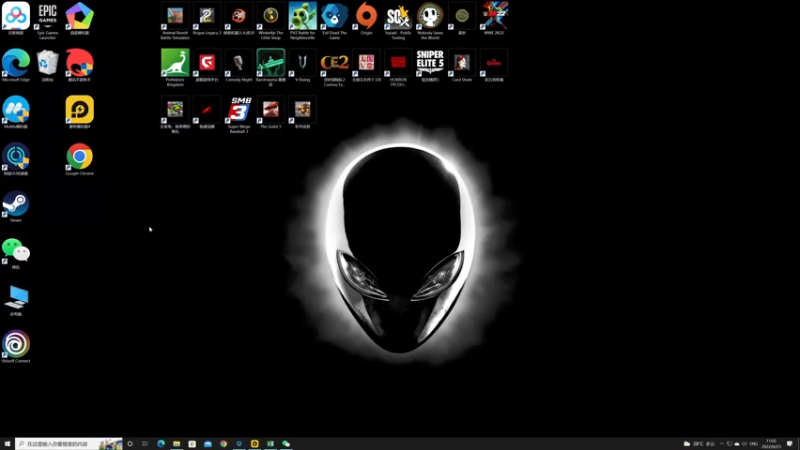Image resolution: width=800 pixels, height=450 pixels.
Task: Open the Epic Games Launcher shortcut
Action: pos(47,20)
